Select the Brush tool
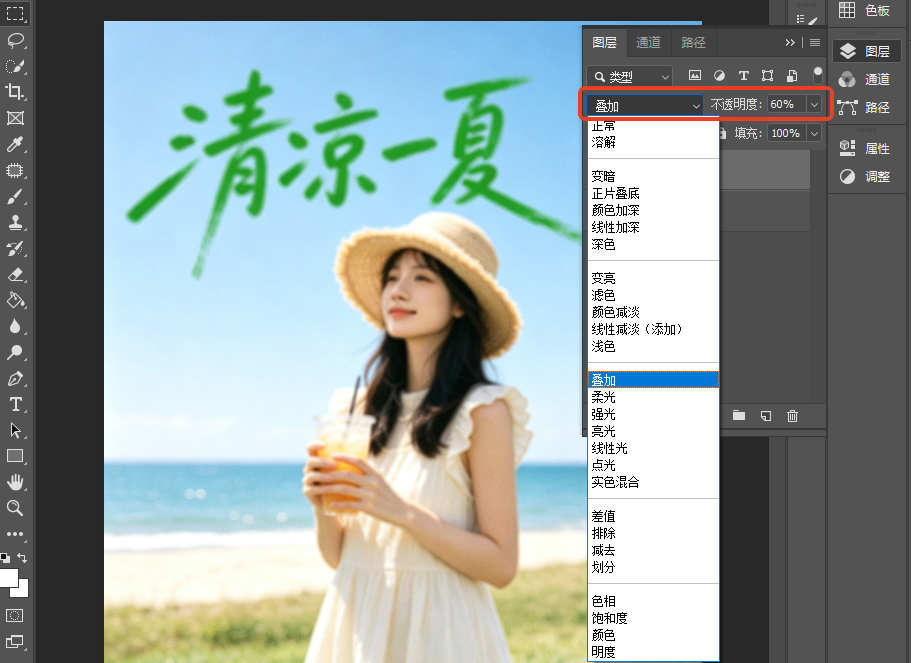 click(15, 196)
